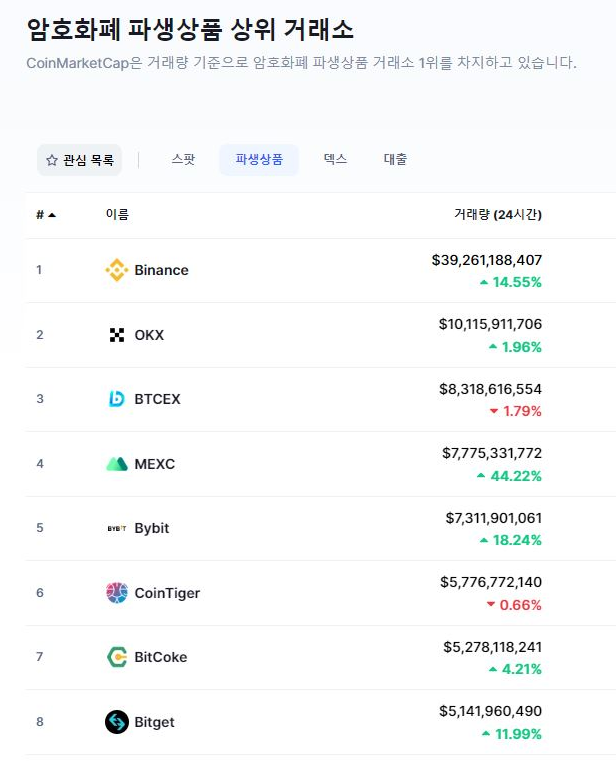Sort by 이름 column header

[117, 214]
